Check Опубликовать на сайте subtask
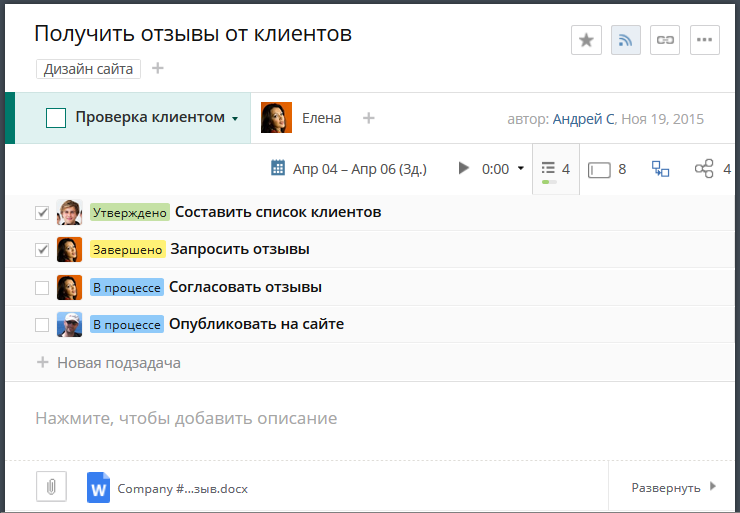This screenshot has width=740, height=513. click(42, 325)
